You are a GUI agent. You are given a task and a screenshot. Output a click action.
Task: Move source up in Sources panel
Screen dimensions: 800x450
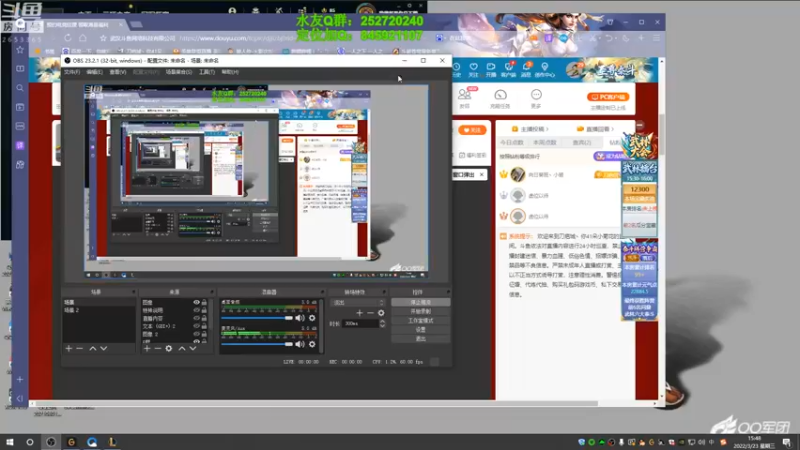pyautogui.click(x=182, y=348)
